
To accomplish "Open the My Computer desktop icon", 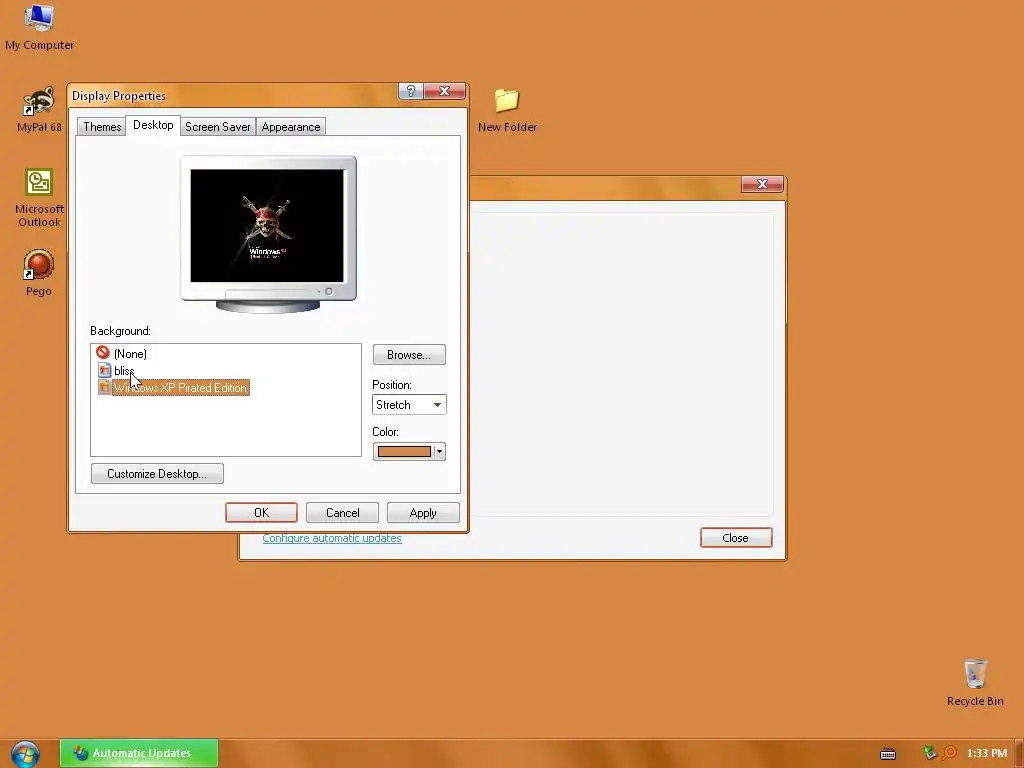I will (39, 26).
